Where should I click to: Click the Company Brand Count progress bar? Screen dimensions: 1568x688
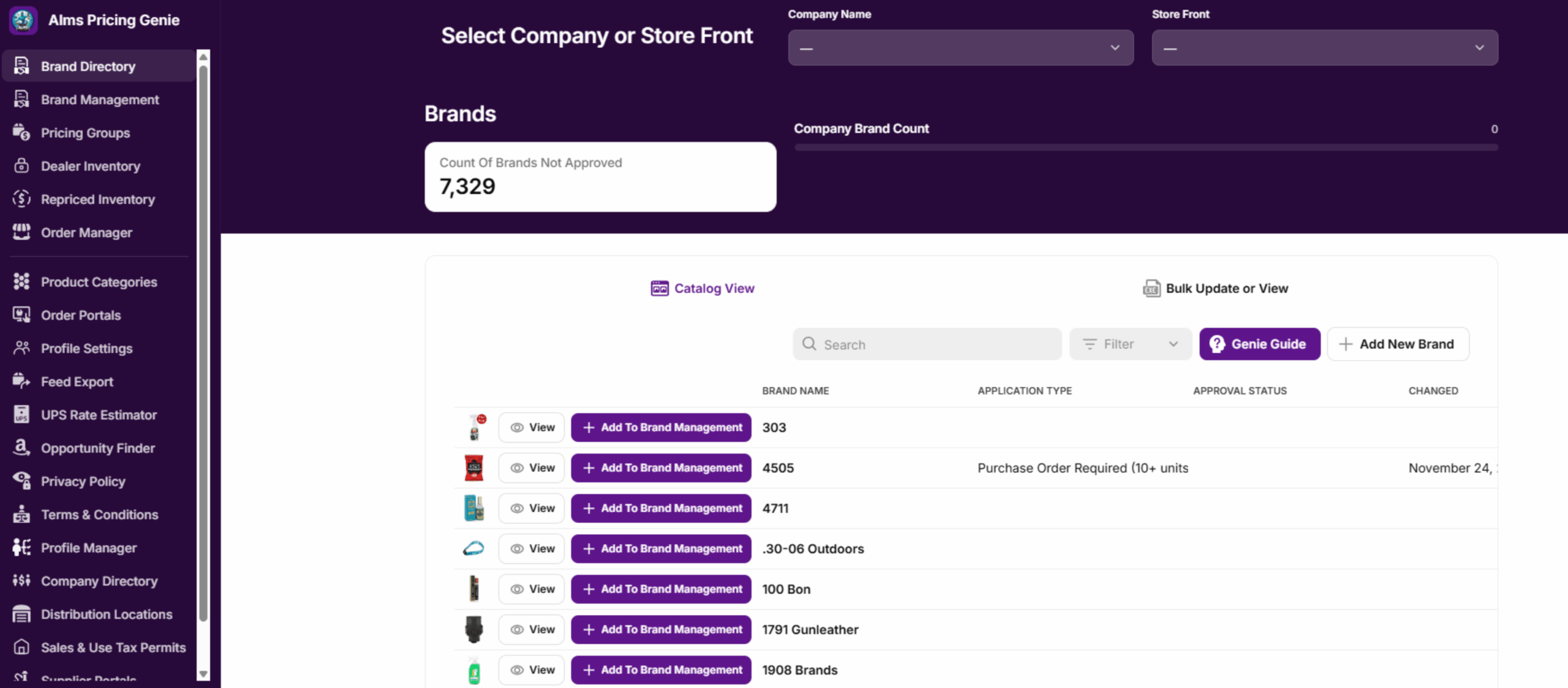[1145, 147]
